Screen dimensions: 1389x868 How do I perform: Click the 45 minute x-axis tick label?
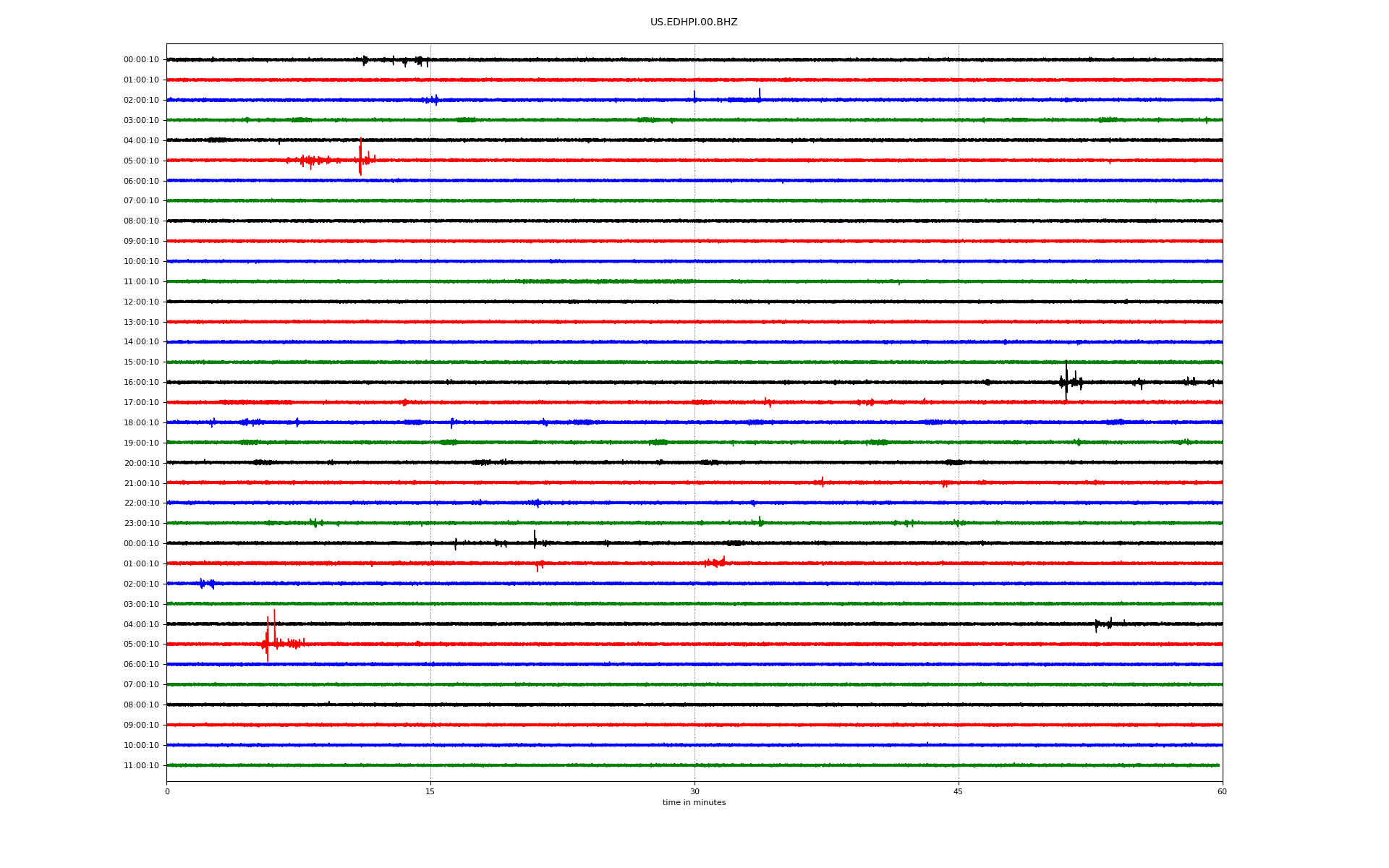click(x=958, y=791)
